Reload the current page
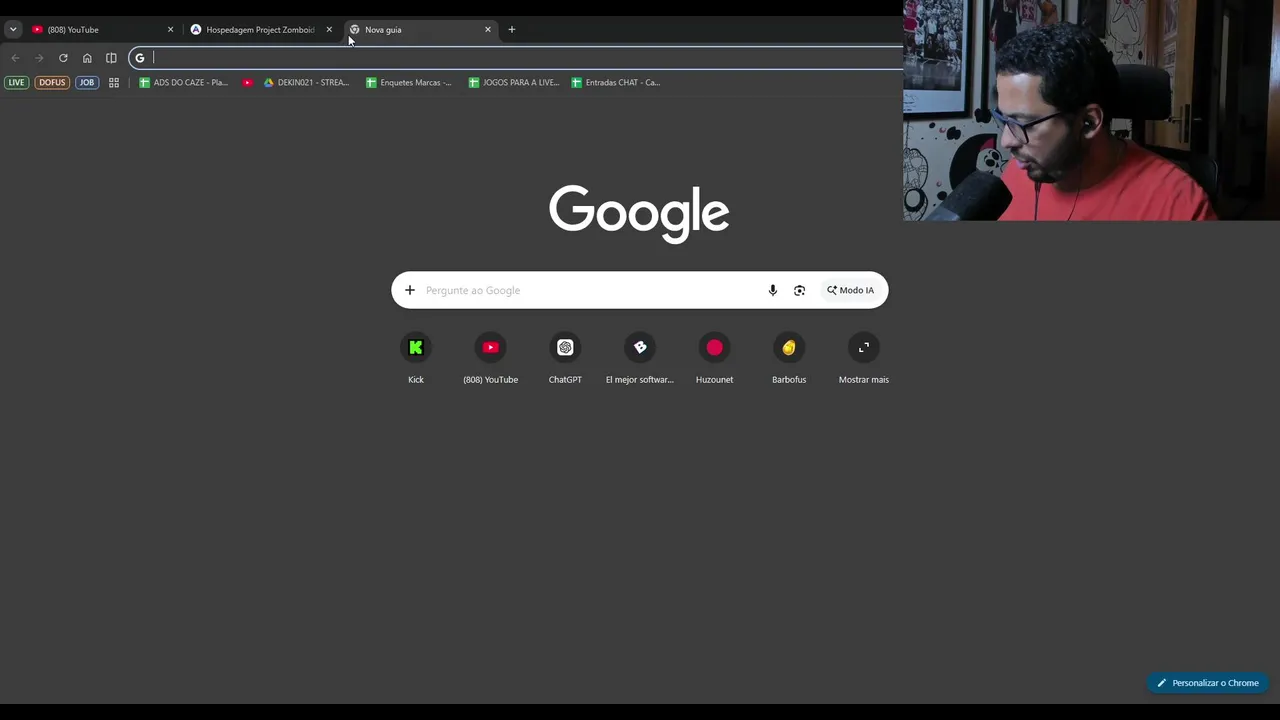 click(63, 58)
